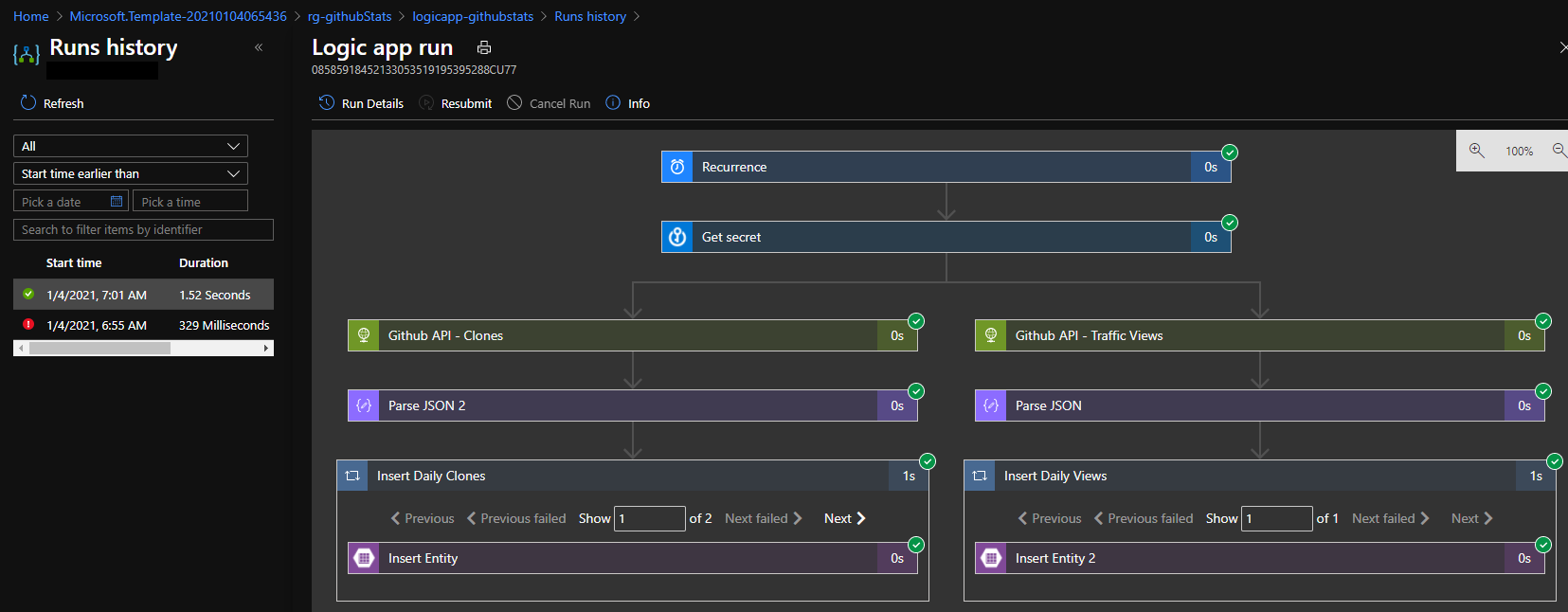Open Microsoft.Template-20210104065436 breadcrumb link
The image size is (1568, 612).
[178, 16]
